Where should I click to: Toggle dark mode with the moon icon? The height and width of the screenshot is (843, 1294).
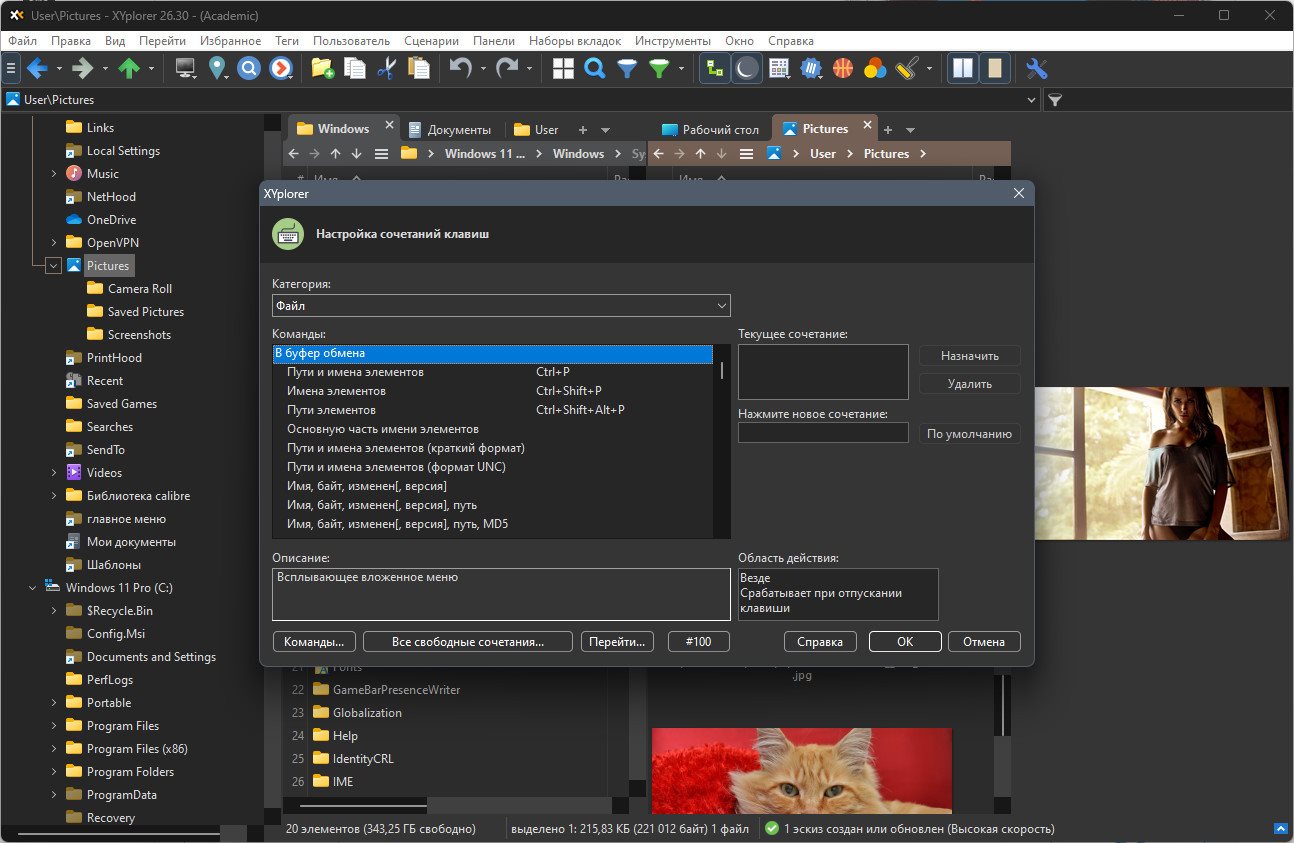click(747, 68)
